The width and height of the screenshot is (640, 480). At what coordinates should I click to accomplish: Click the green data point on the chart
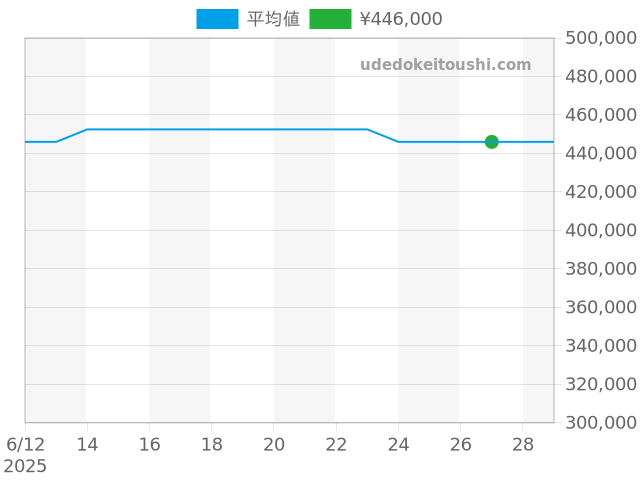491,142
